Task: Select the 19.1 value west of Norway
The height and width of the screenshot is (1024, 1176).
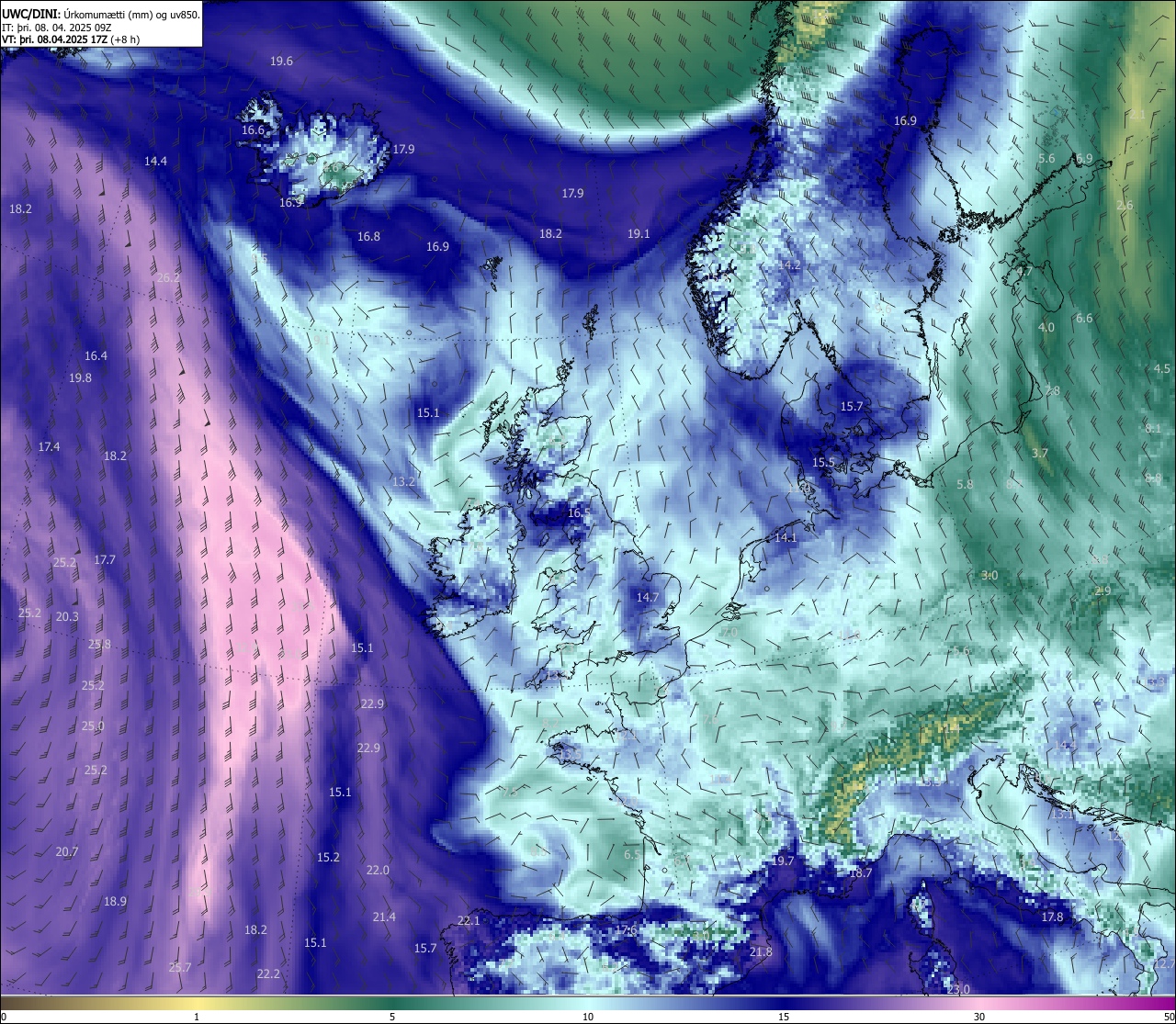Action: pos(639,234)
